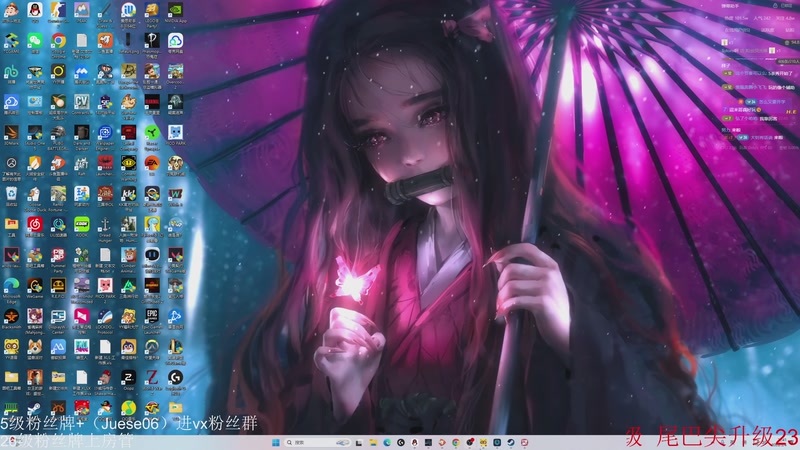Launch the UU accelerator desktop icon
Screen dimensions: 800x450
point(58,224)
